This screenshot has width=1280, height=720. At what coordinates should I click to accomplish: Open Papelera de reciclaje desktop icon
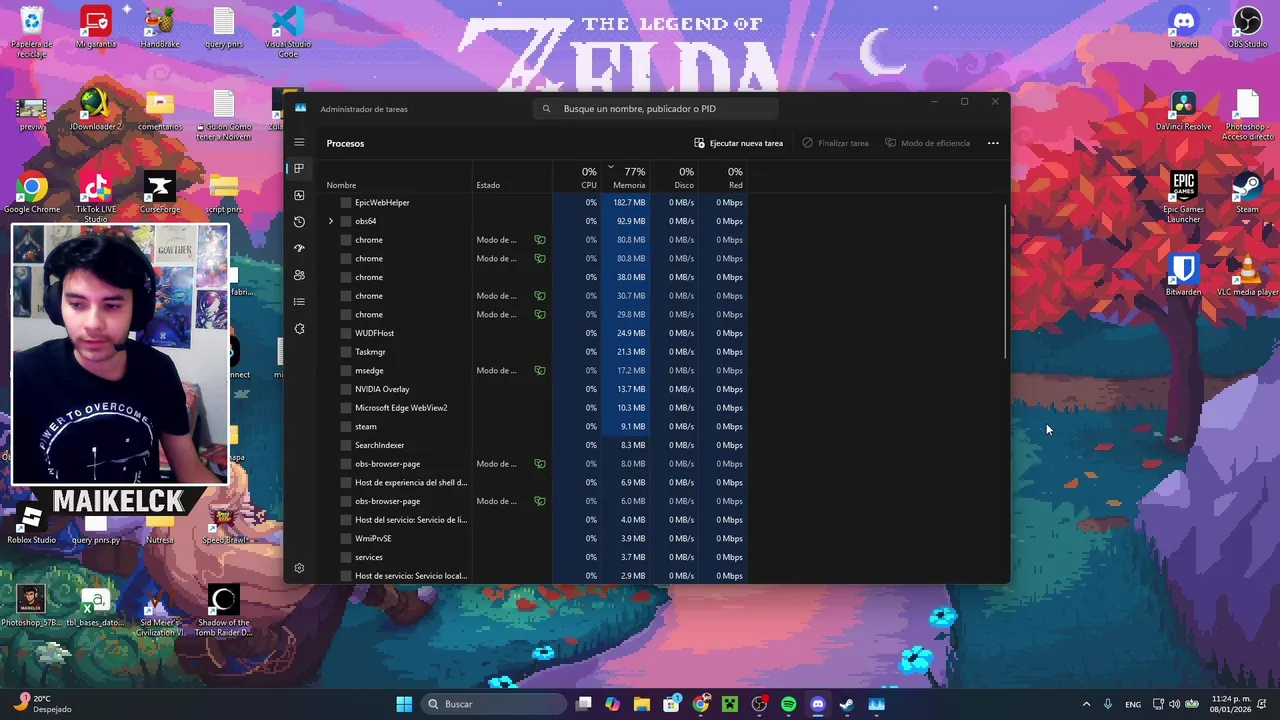point(32,32)
